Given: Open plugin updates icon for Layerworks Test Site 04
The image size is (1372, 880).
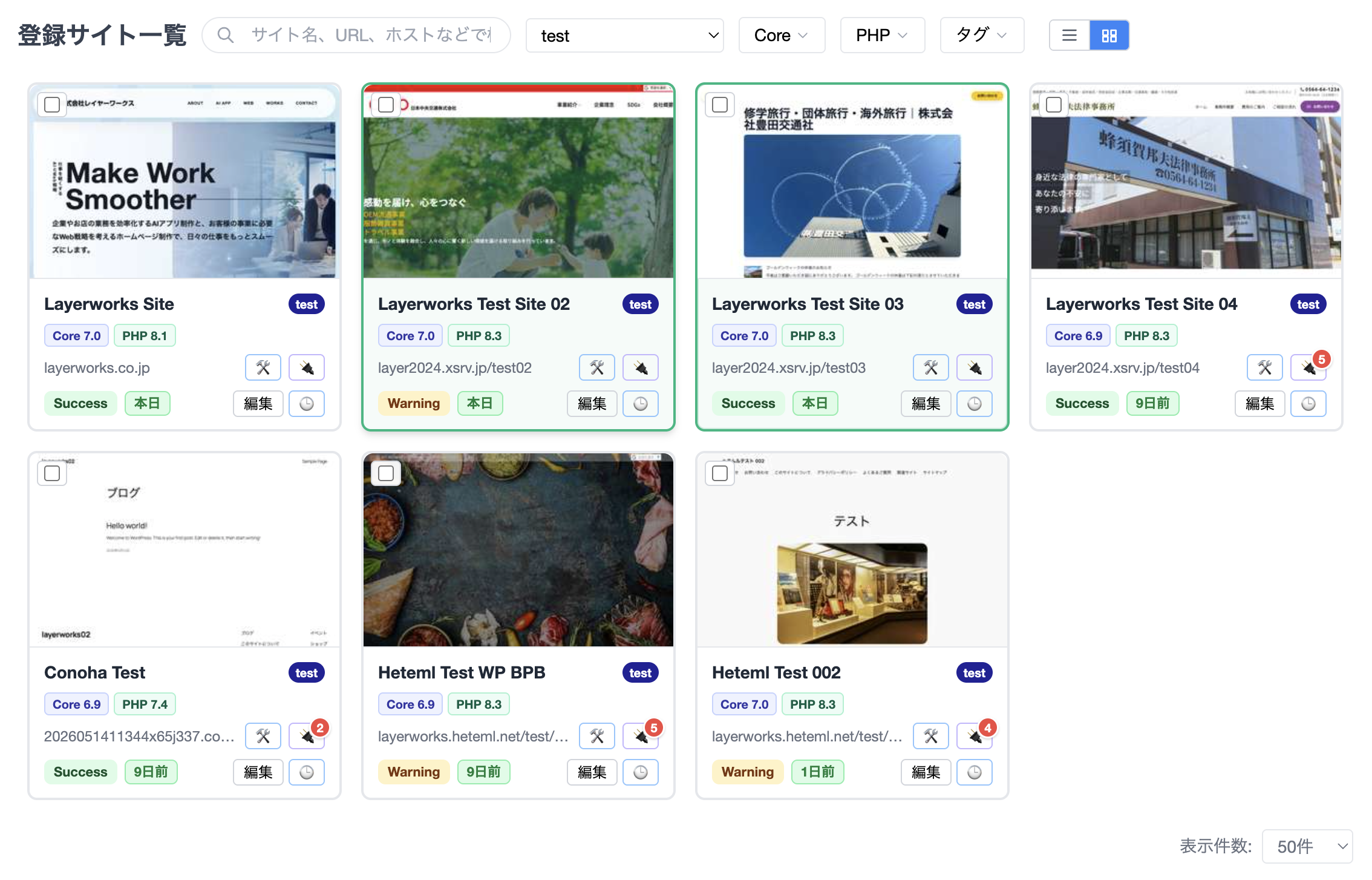Looking at the screenshot, I should [x=1308, y=367].
